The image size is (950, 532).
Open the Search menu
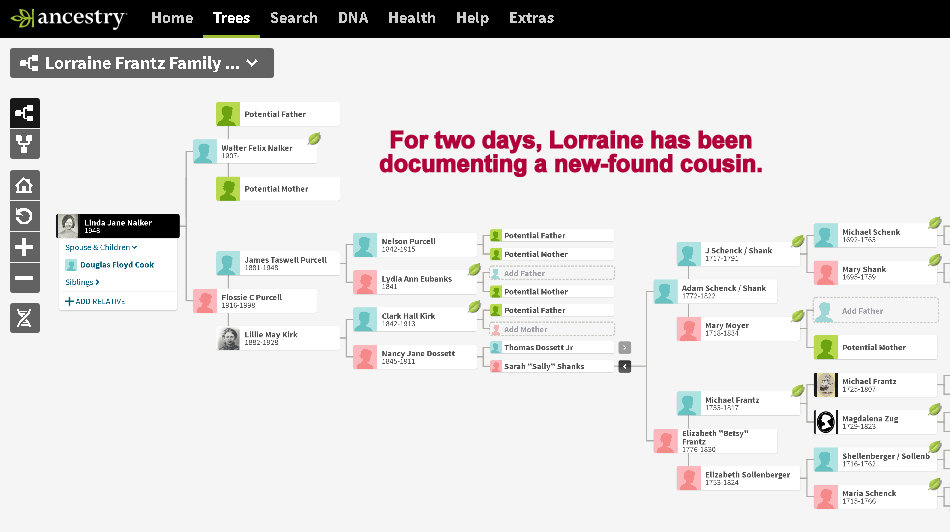point(293,18)
